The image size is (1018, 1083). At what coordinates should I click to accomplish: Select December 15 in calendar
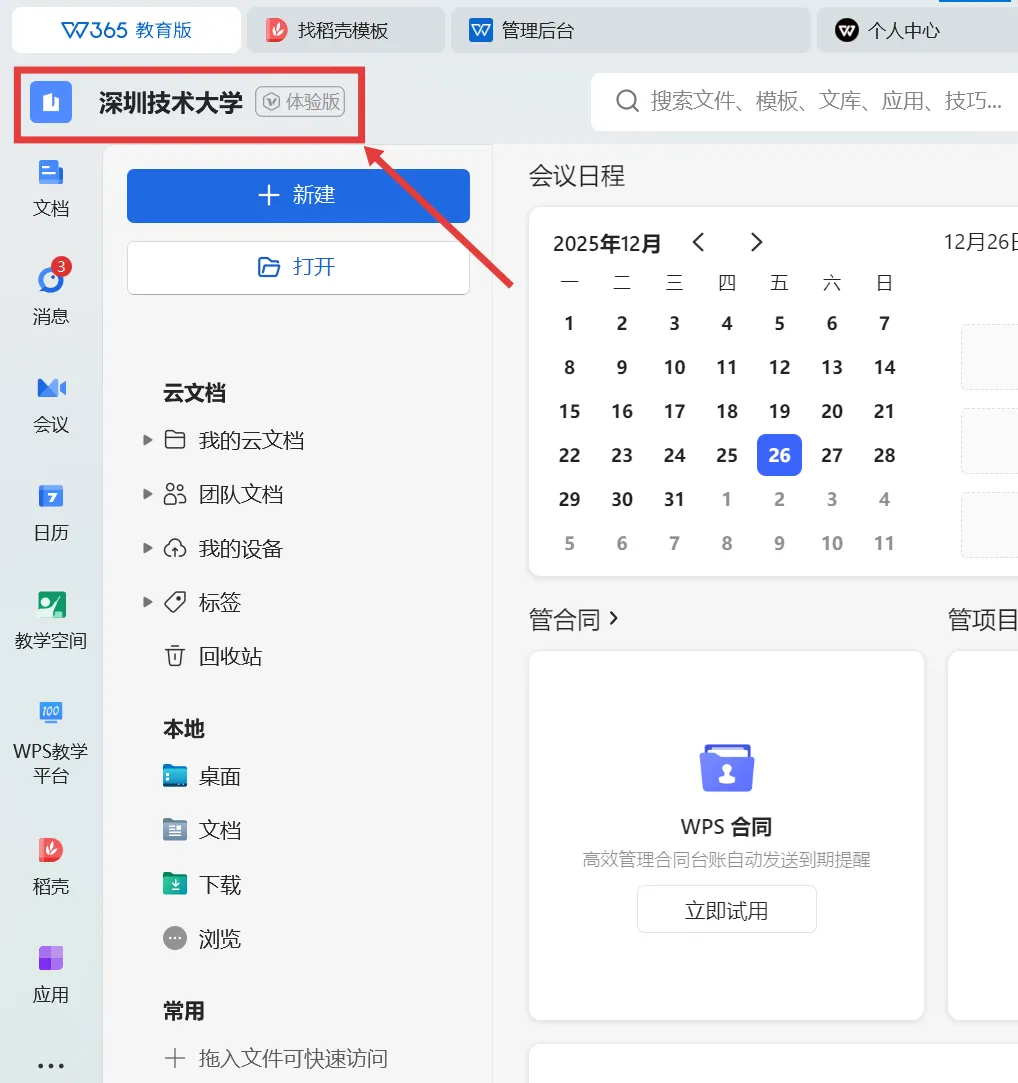[x=569, y=411]
